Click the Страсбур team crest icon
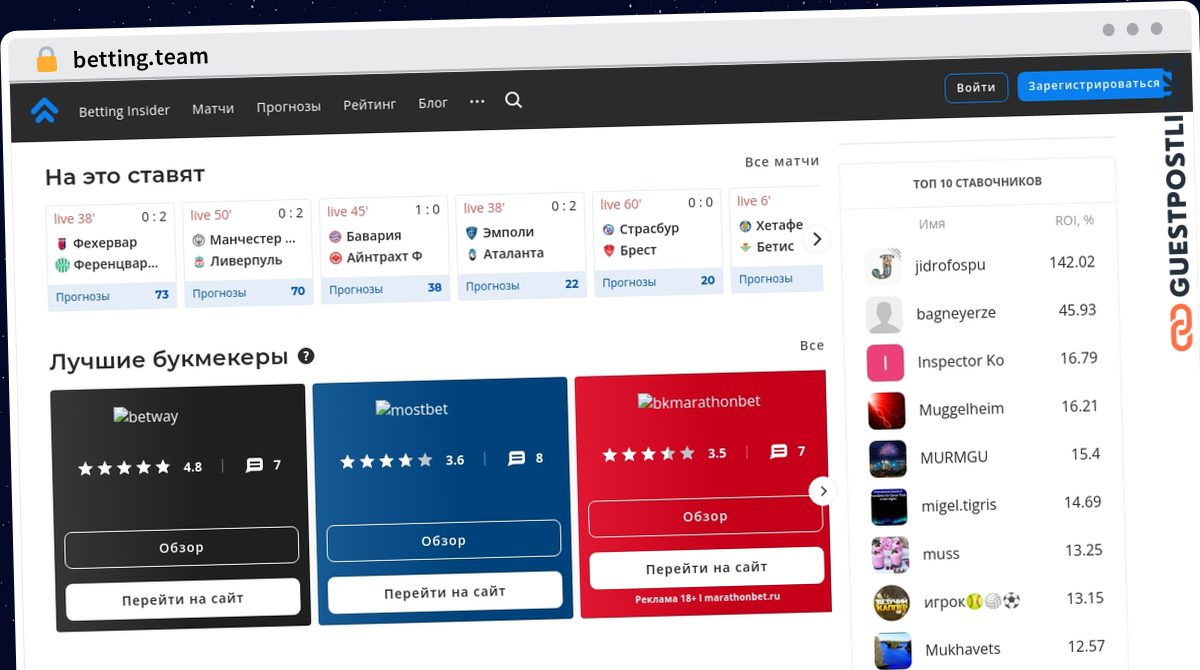The height and width of the screenshot is (670, 1200). (608, 230)
